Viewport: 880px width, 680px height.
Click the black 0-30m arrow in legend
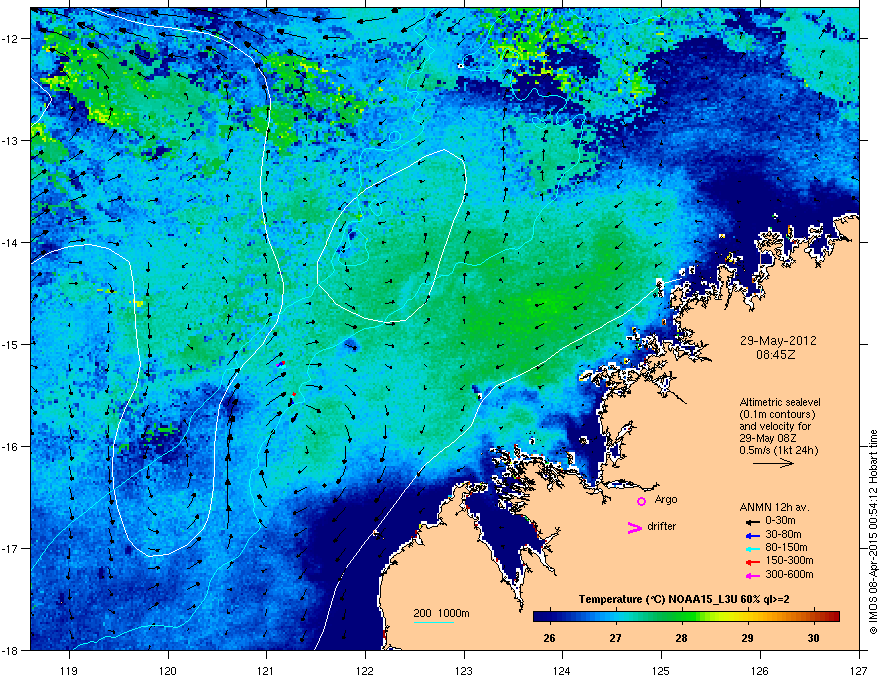coord(752,521)
